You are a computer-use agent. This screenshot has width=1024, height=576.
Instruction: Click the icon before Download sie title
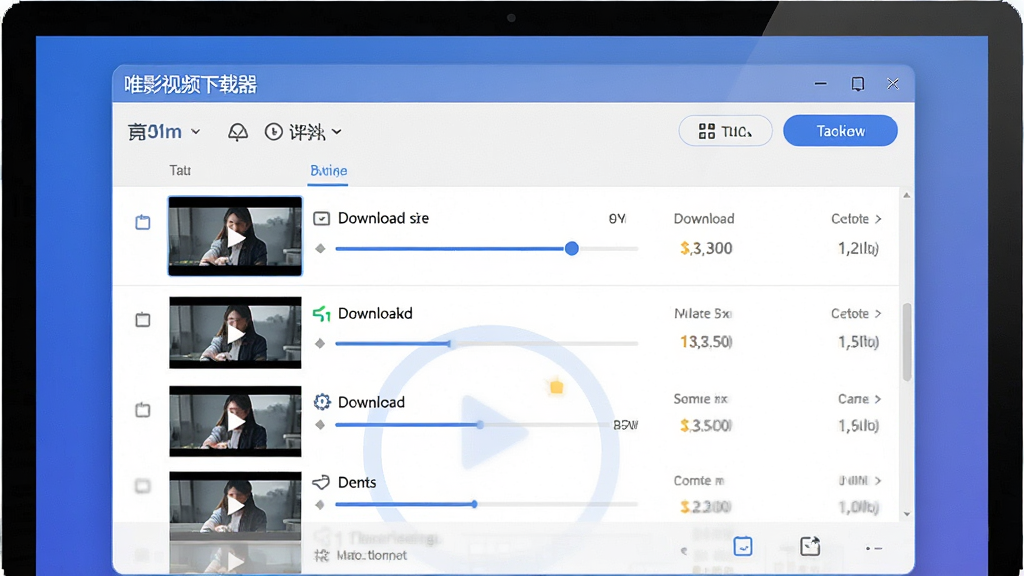(x=321, y=218)
